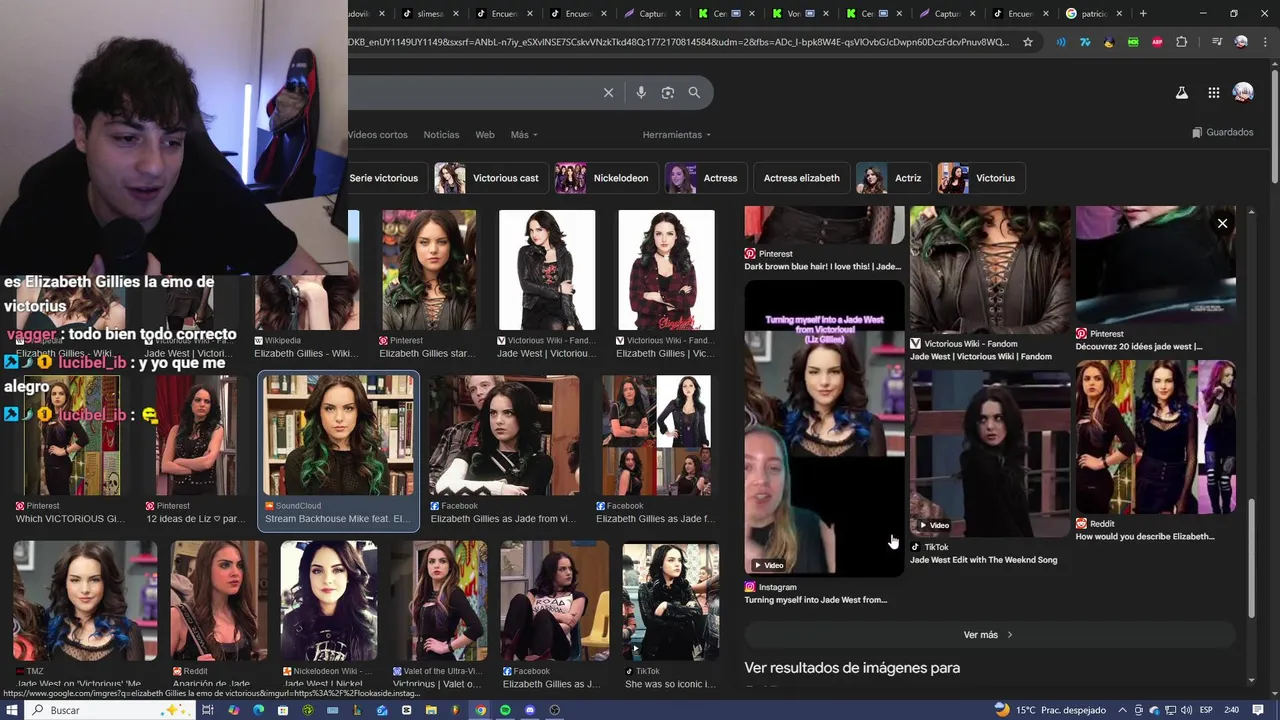Open 'Découvrez 20 idées jade west' Pinterest link
This screenshot has width=1280, height=720.
coord(1139,347)
